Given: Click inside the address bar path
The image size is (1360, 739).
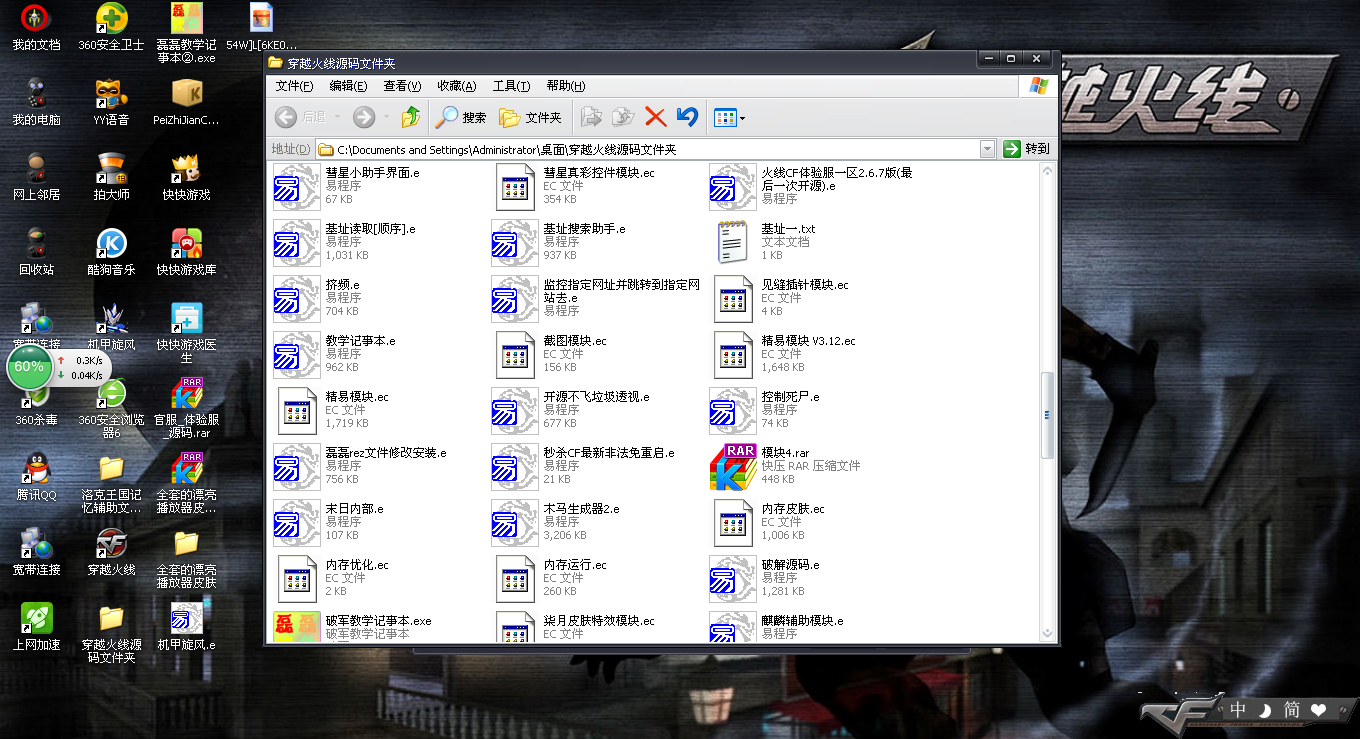Looking at the screenshot, I should tap(647, 149).
